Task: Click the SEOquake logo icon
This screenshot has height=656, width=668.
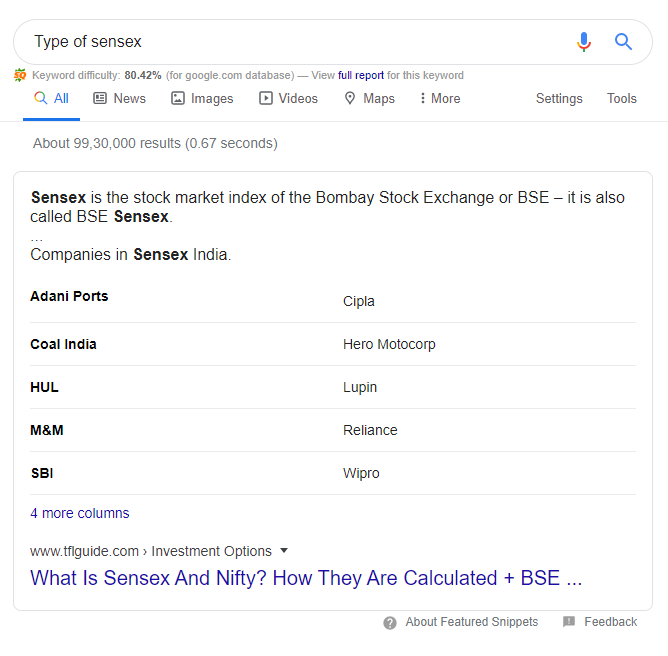Action: (x=20, y=75)
